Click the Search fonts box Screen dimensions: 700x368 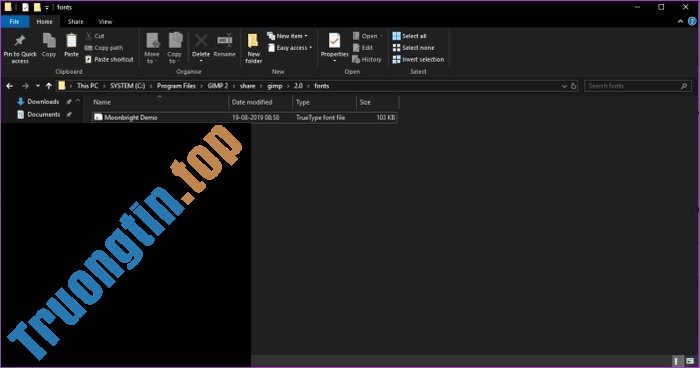click(638, 86)
